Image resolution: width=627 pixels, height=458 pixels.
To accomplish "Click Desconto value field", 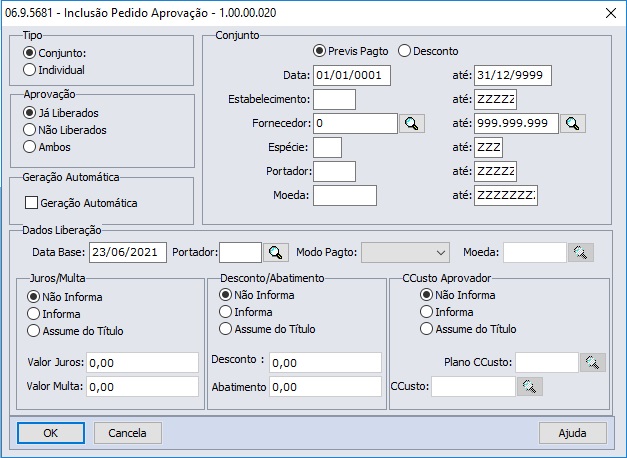I will 325,363.
